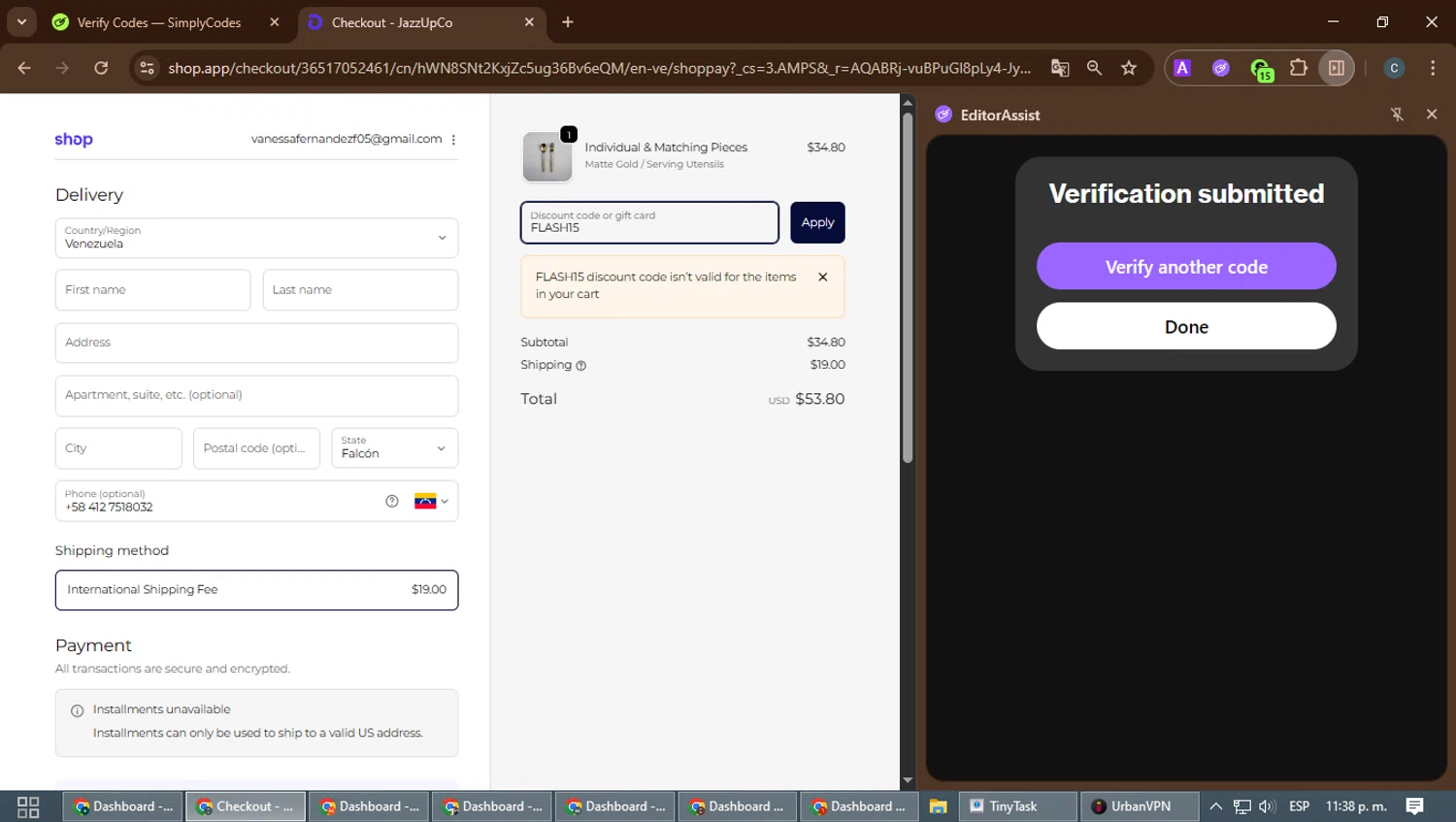Bookmark this page with star icon

(1129, 68)
